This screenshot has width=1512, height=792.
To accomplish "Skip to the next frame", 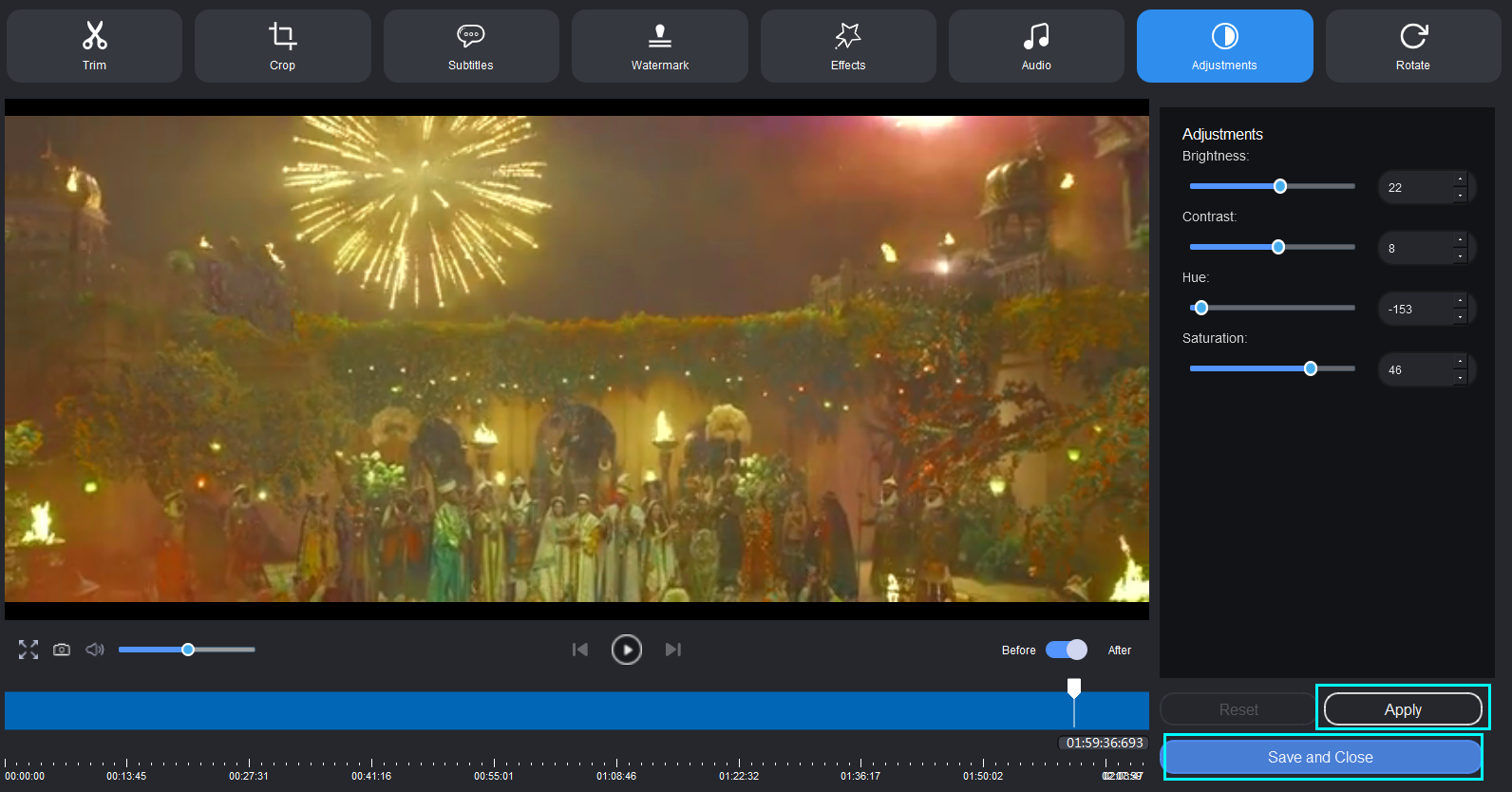I will click(x=673, y=650).
